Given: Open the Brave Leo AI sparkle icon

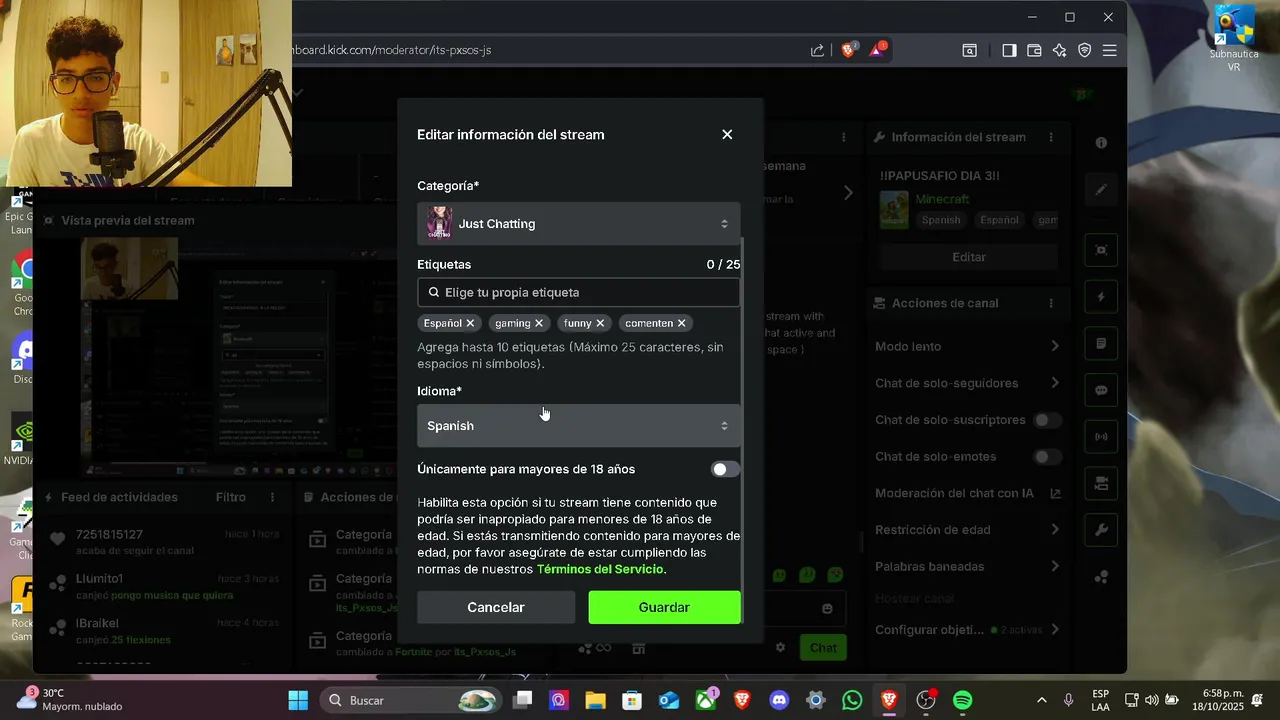Looking at the screenshot, I should point(1059,50).
